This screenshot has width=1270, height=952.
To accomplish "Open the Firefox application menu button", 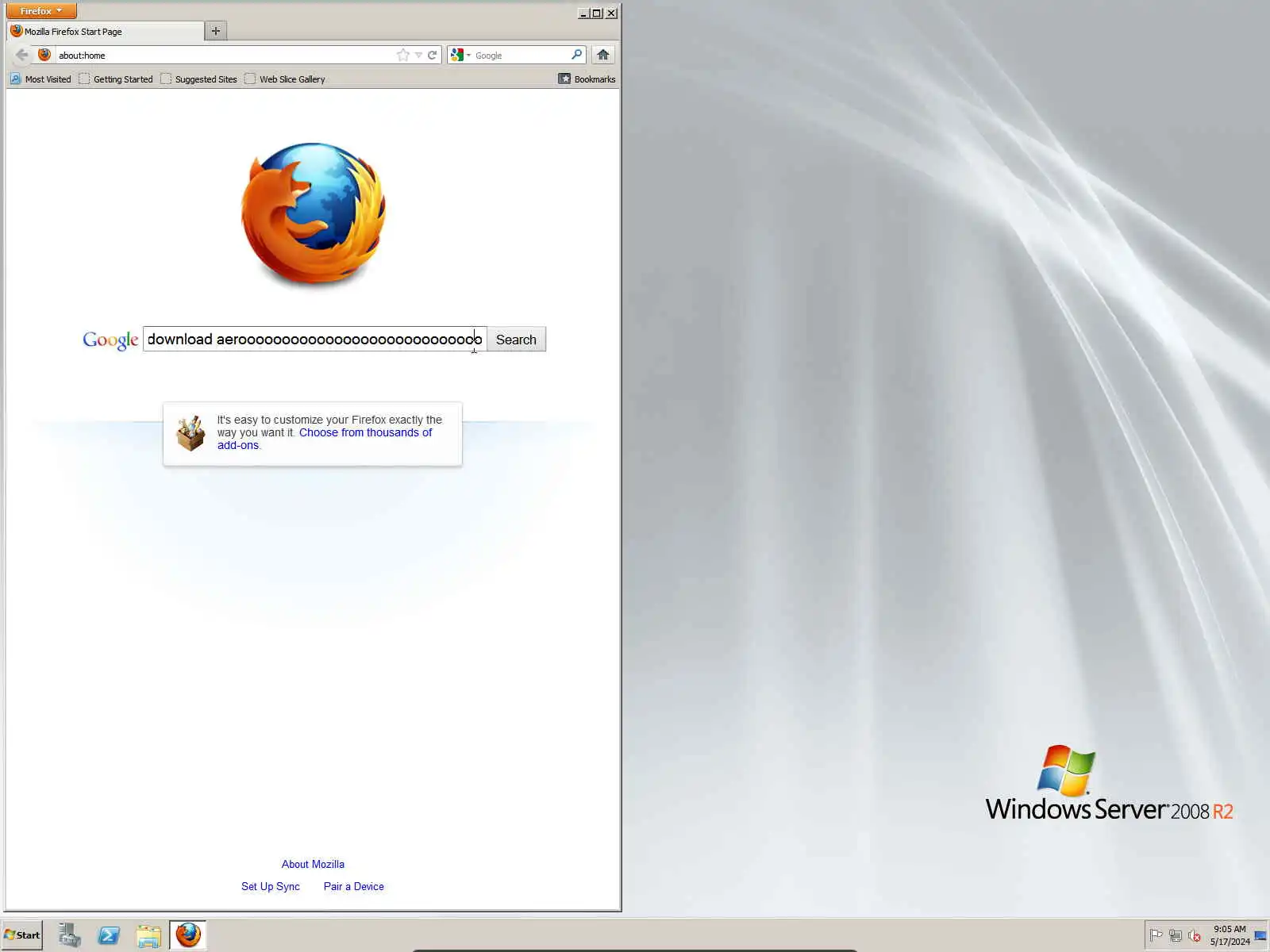I will tap(41, 11).
